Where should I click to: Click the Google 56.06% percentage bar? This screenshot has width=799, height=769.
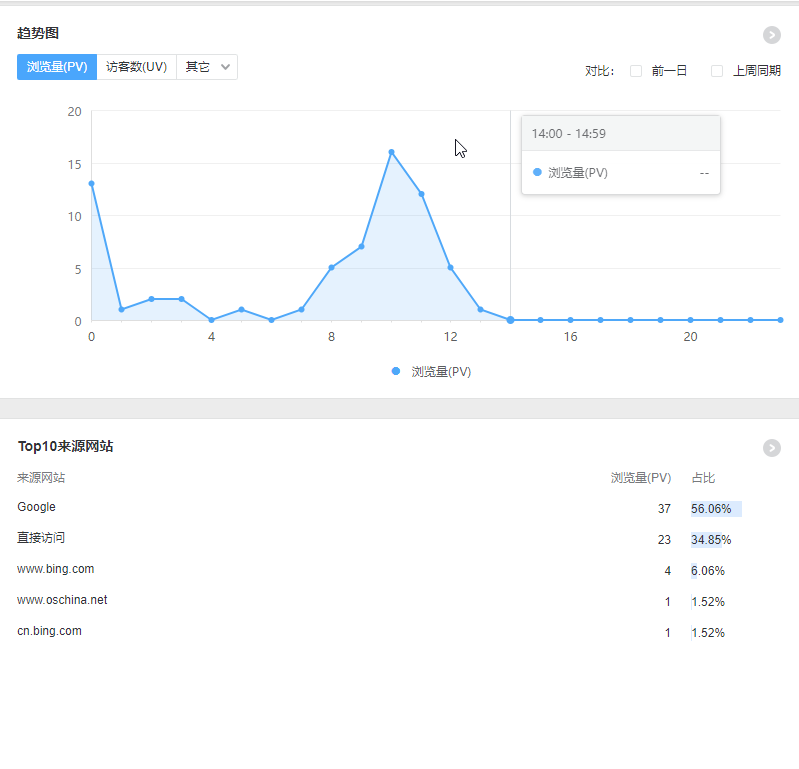tap(715, 509)
